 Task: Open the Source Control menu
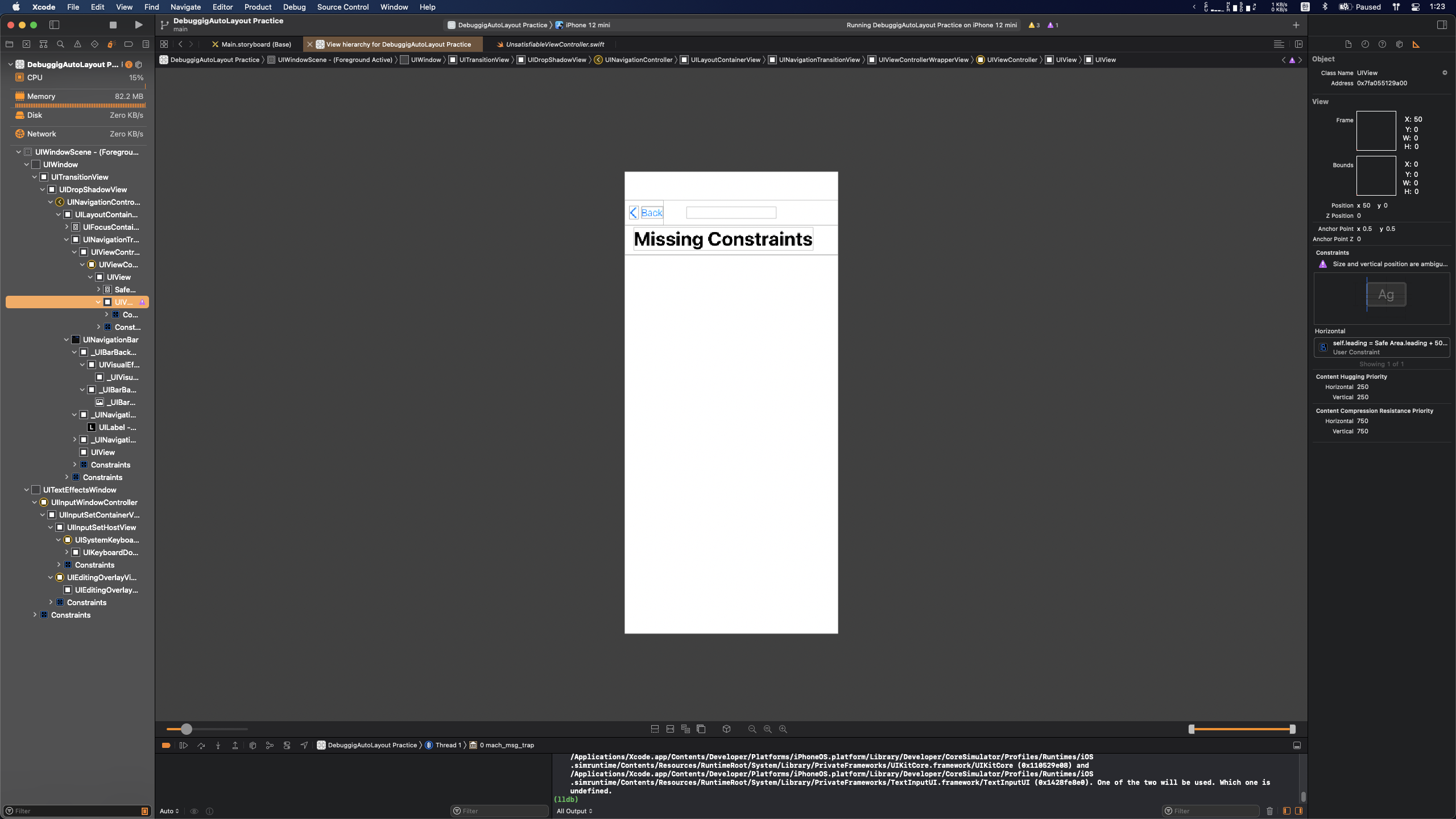pyautogui.click(x=342, y=7)
